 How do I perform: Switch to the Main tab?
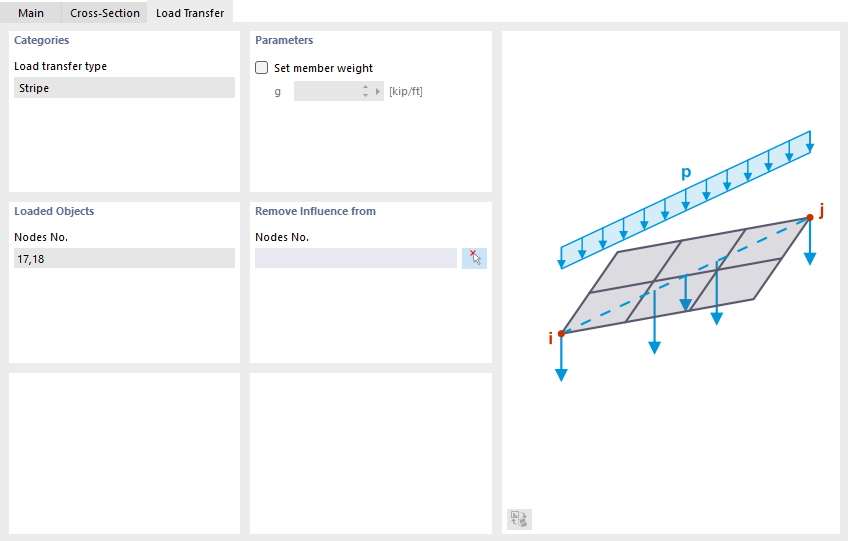(31, 13)
